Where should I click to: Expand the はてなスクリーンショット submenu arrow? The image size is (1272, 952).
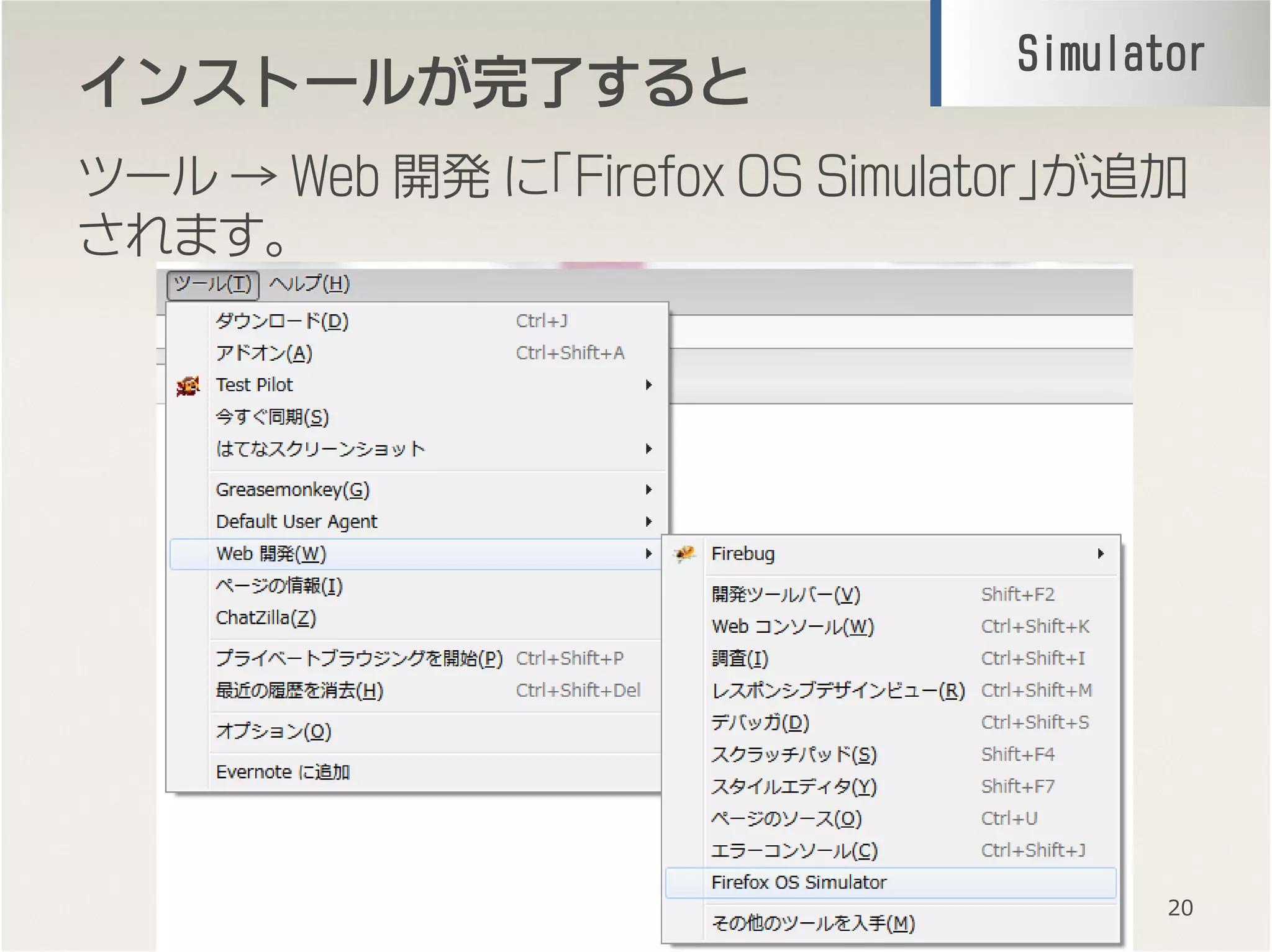(x=648, y=448)
